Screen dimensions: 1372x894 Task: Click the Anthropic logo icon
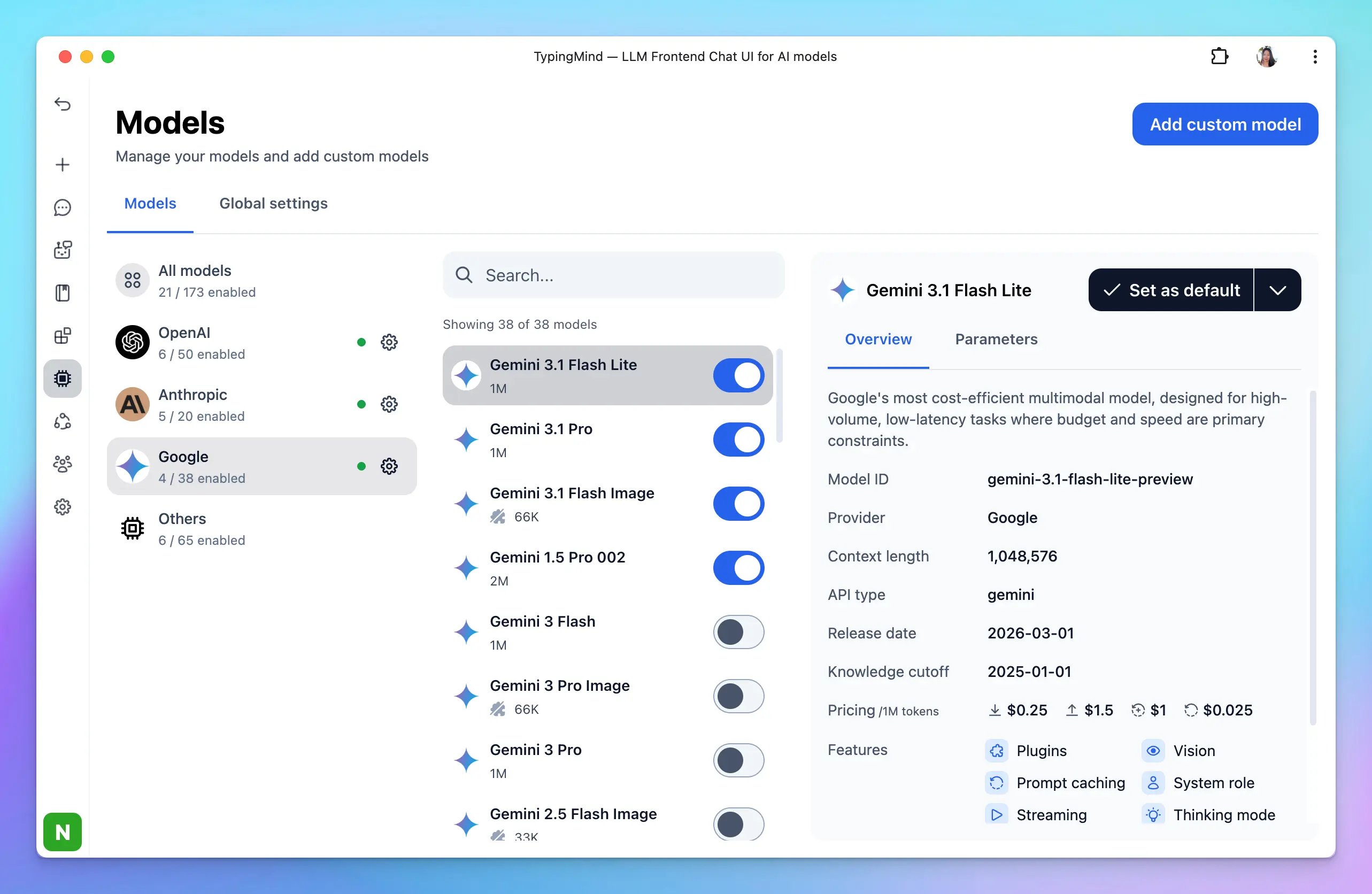click(x=133, y=404)
